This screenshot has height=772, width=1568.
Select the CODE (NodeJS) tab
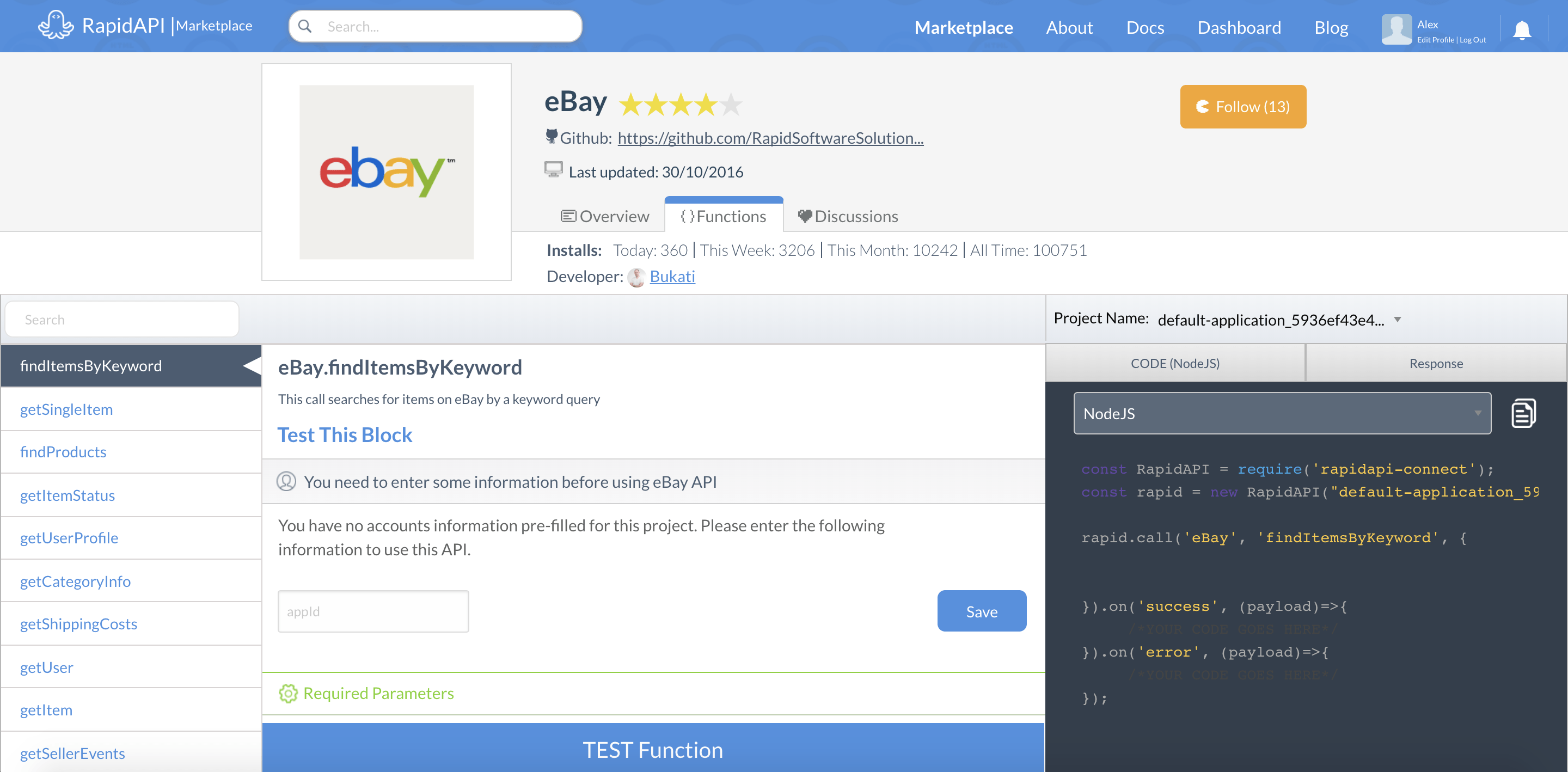tap(1175, 363)
